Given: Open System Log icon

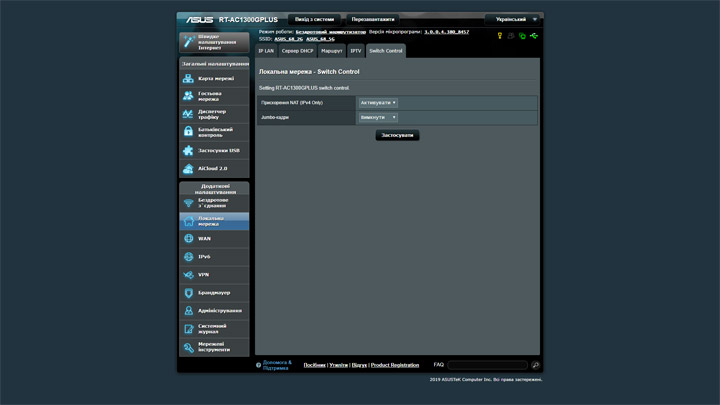Looking at the screenshot, I should click(x=188, y=329).
